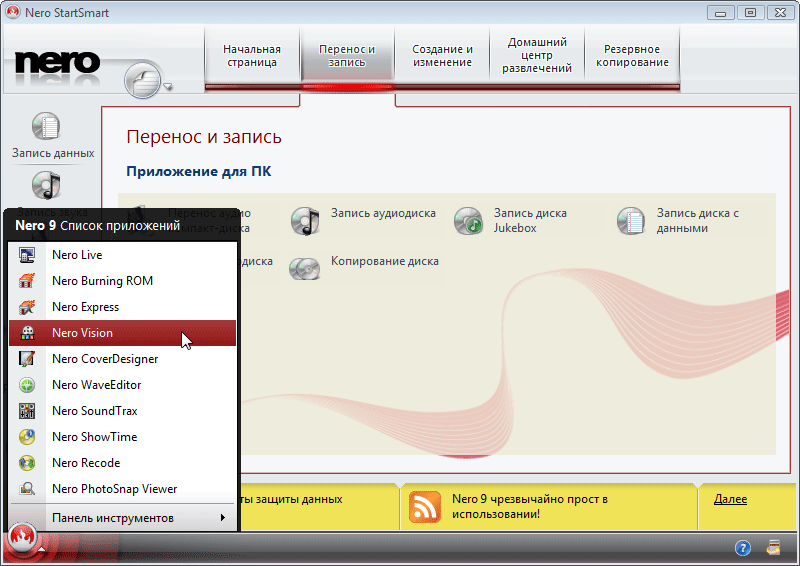The width and height of the screenshot is (800, 566).
Task: Choose Nero SoundTrax menu entry
Action: [122, 411]
